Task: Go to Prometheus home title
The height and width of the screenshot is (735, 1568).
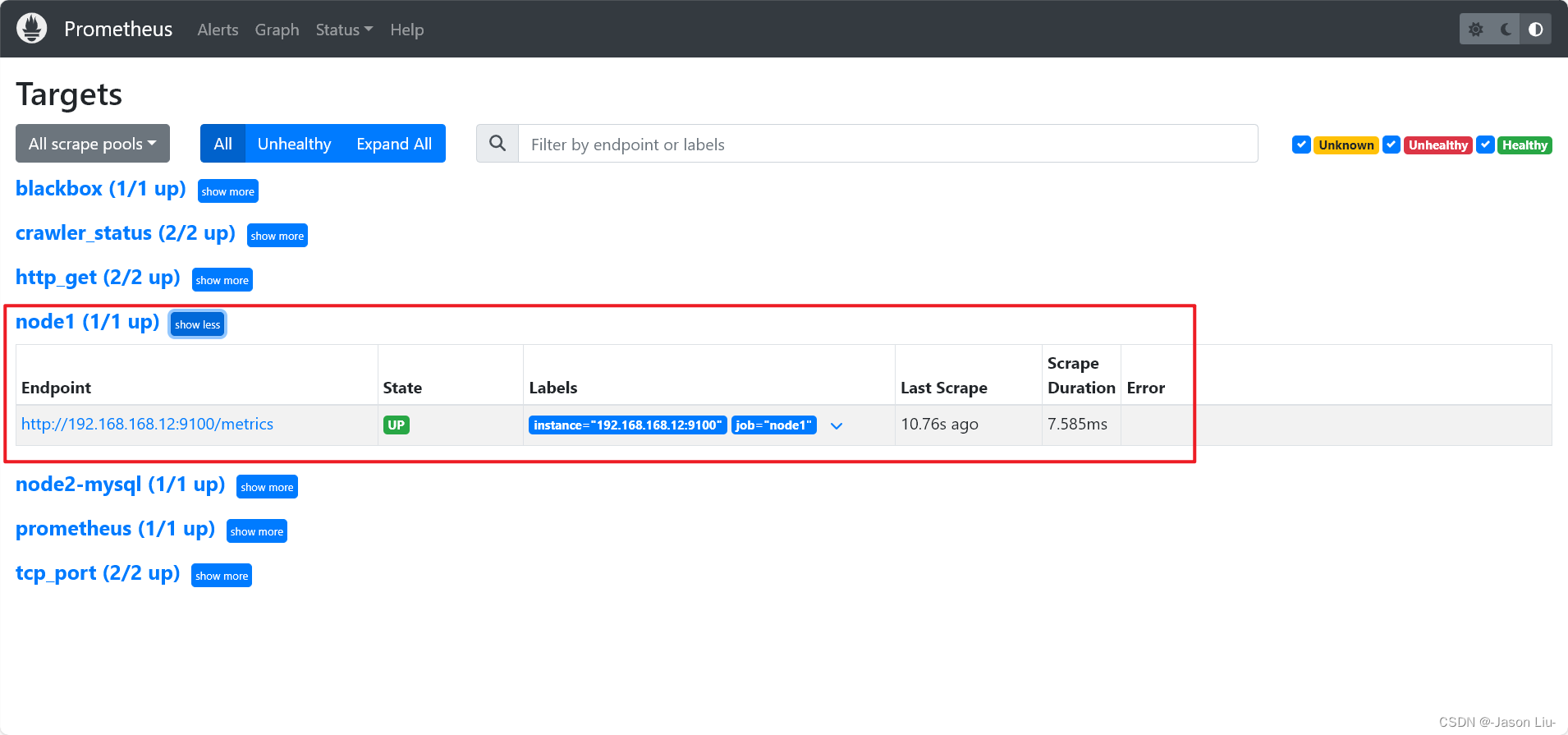Action: (x=118, y=30)
